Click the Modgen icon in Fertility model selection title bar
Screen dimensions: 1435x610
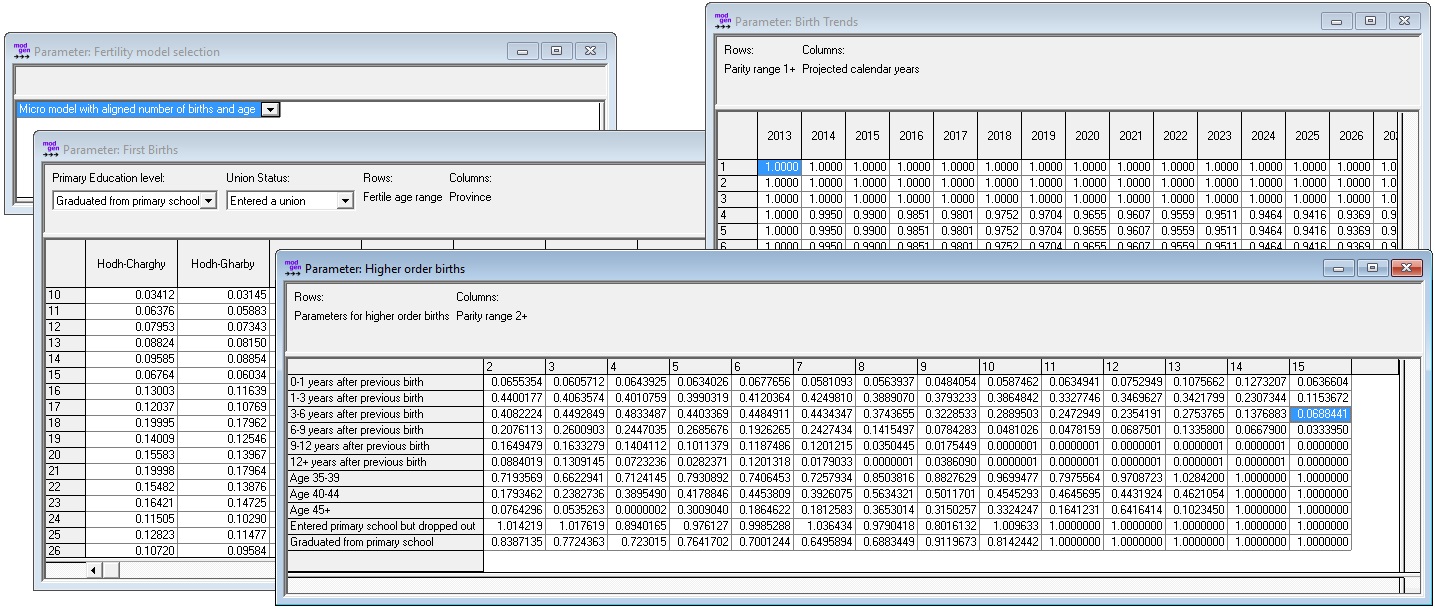pyautogui.click(x=22, y=51)
